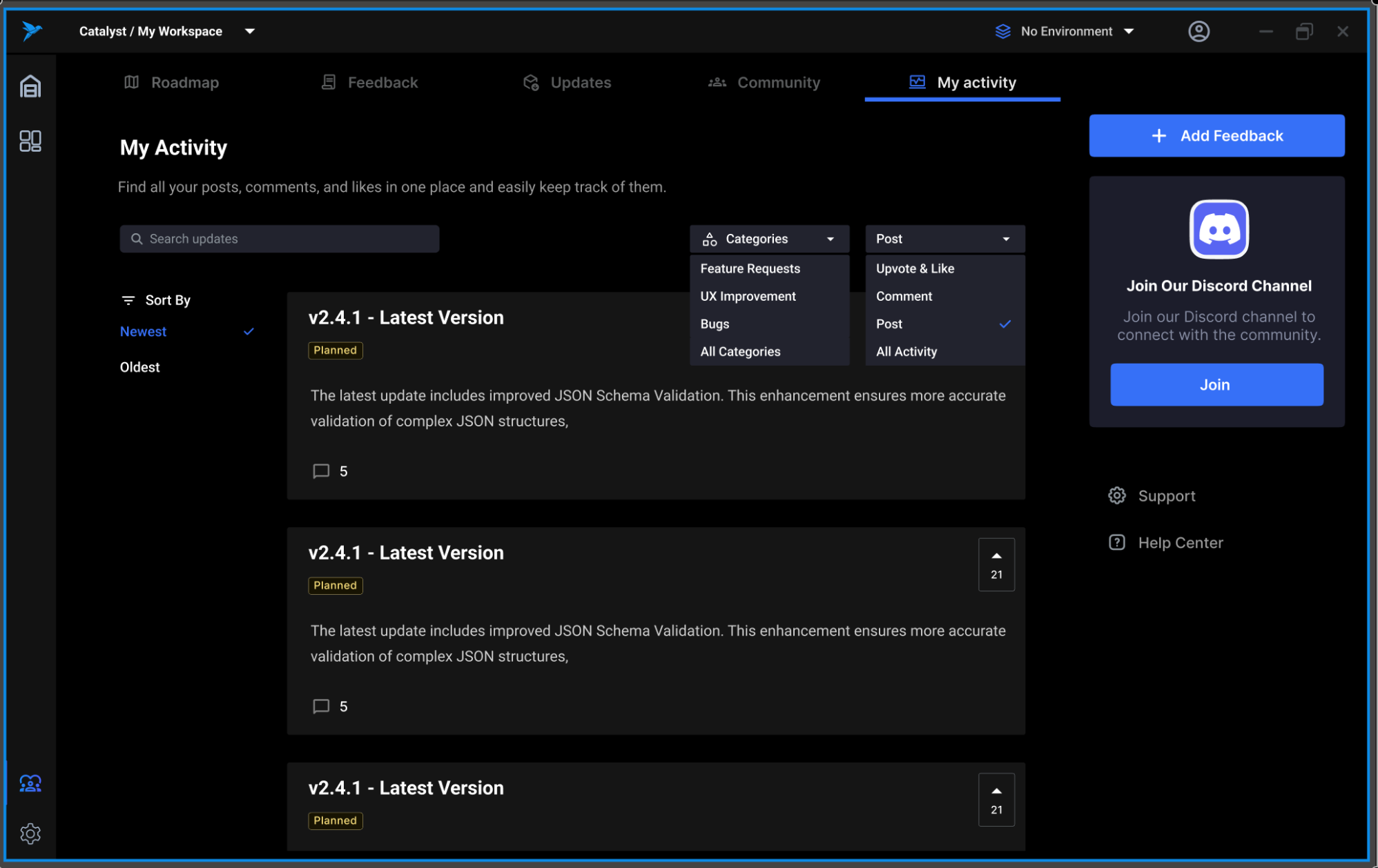Image resolution: width=1378 pixels, height=868 pixels.
Task: Click the Join Discord button
Action: [x=1217, y=384]
